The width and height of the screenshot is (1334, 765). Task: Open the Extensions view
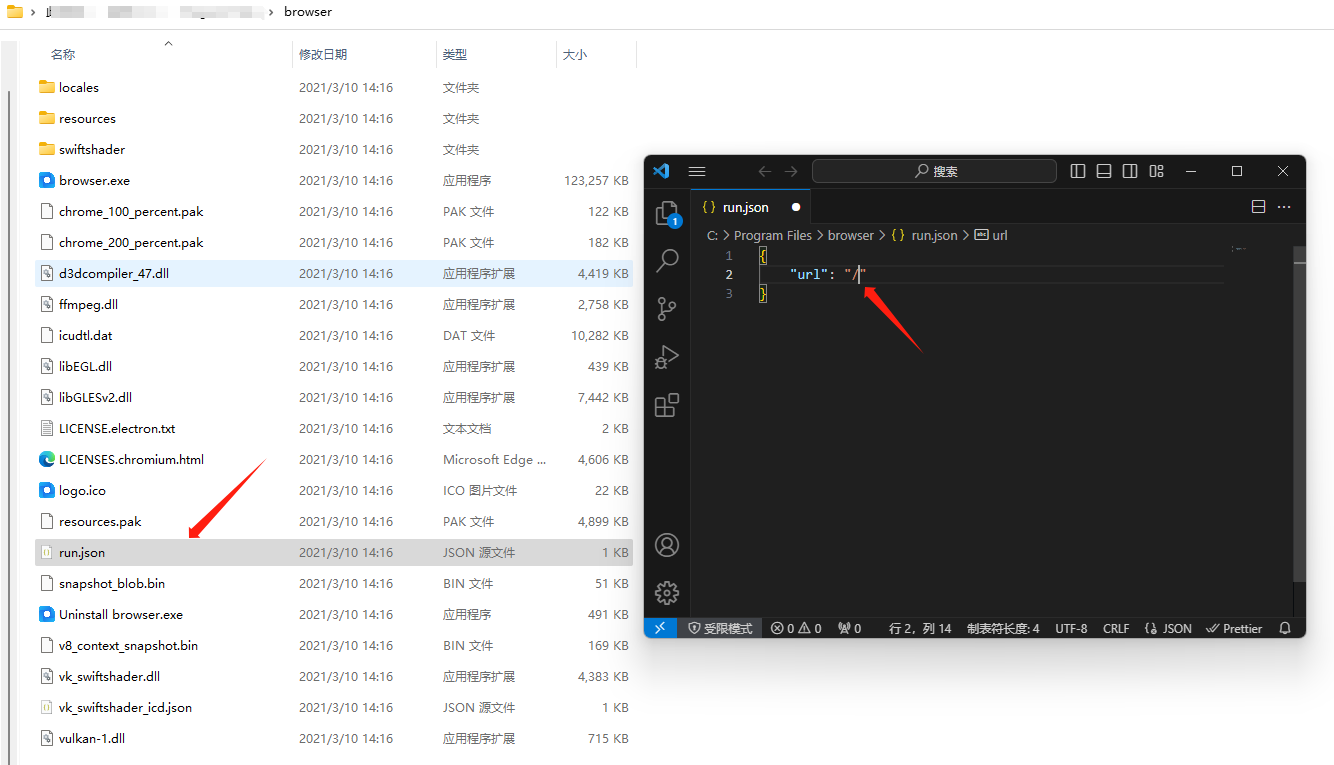pos(667,405)
